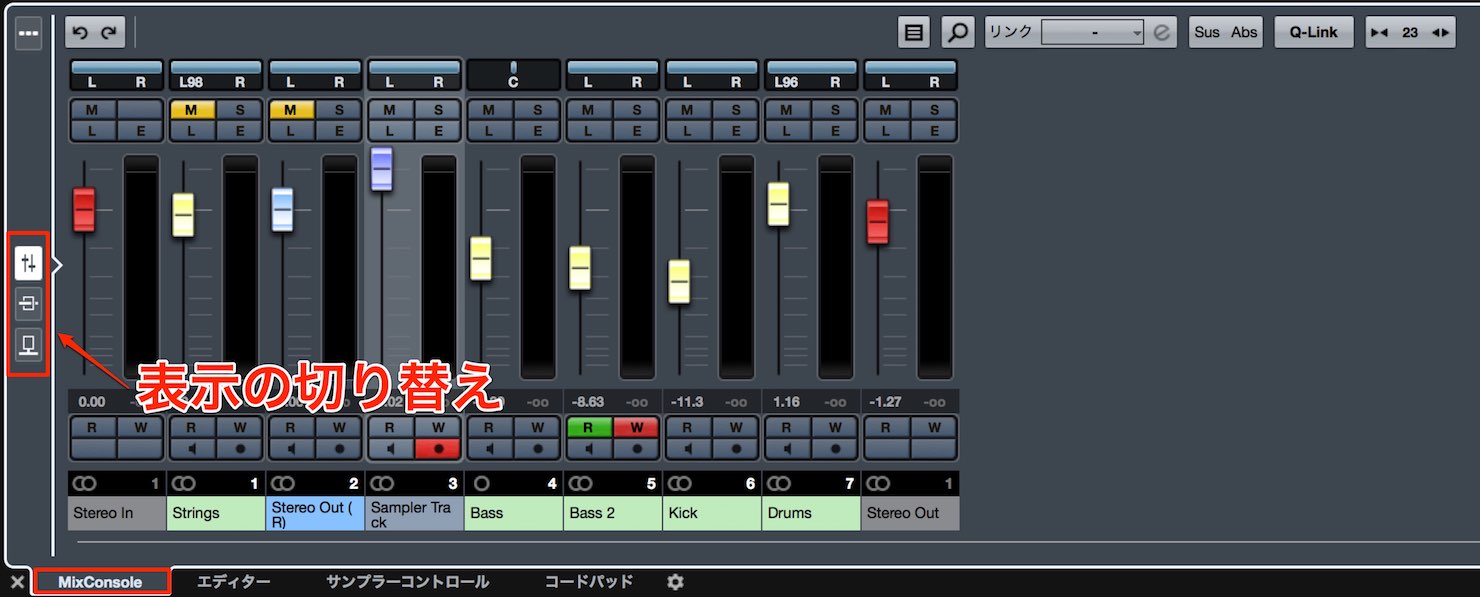Open Edit channel settings for Strings

(x=238, y=130)
